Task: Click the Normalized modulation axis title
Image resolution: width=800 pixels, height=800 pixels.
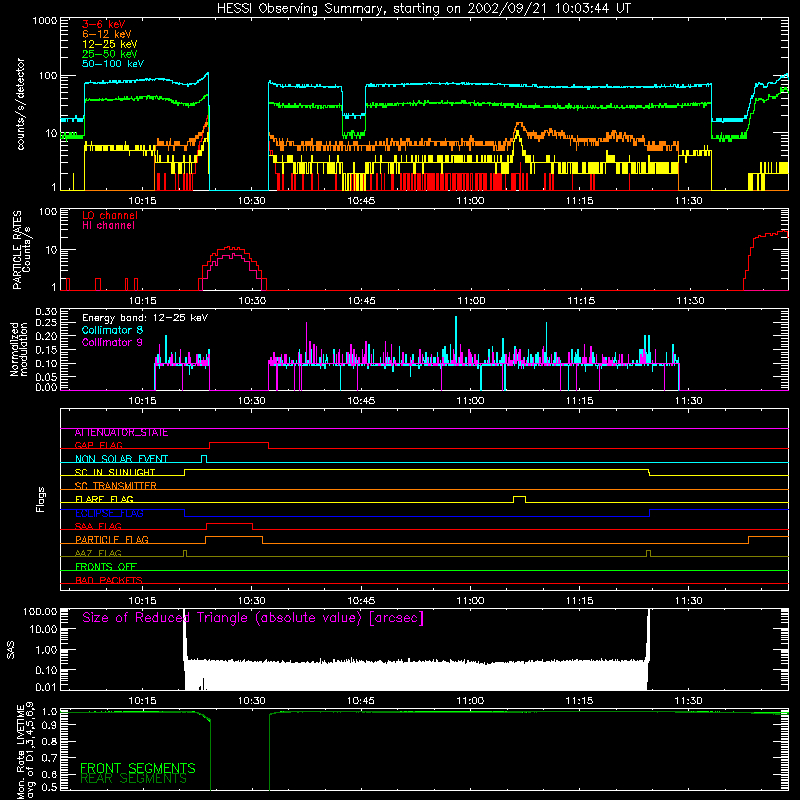Action: [x=18, y=349]
